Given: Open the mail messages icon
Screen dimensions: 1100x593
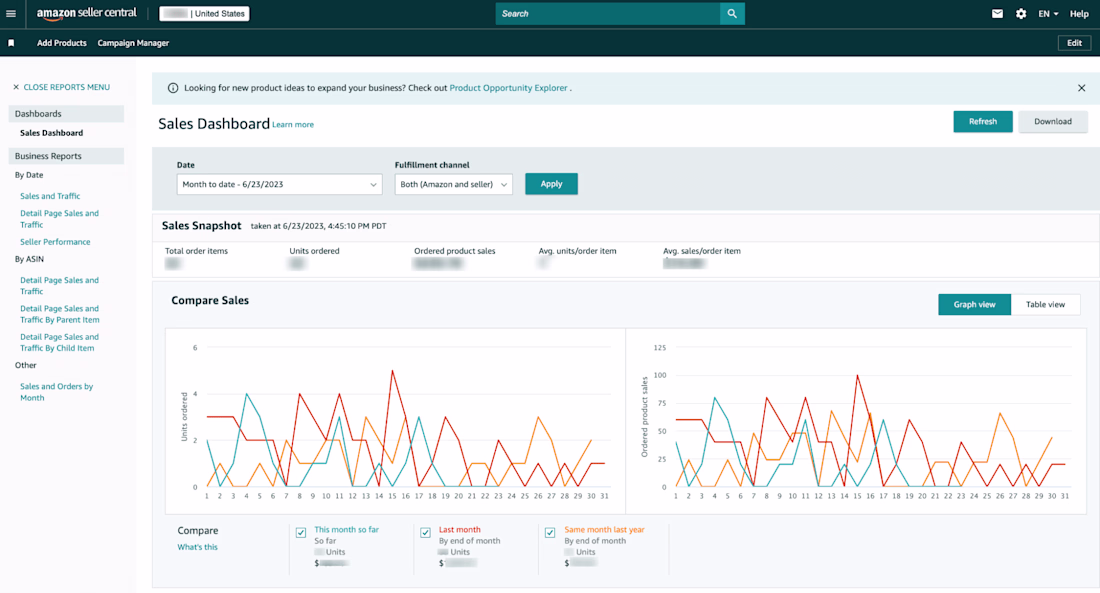Looking at the screenshot, I should point(997,13).
